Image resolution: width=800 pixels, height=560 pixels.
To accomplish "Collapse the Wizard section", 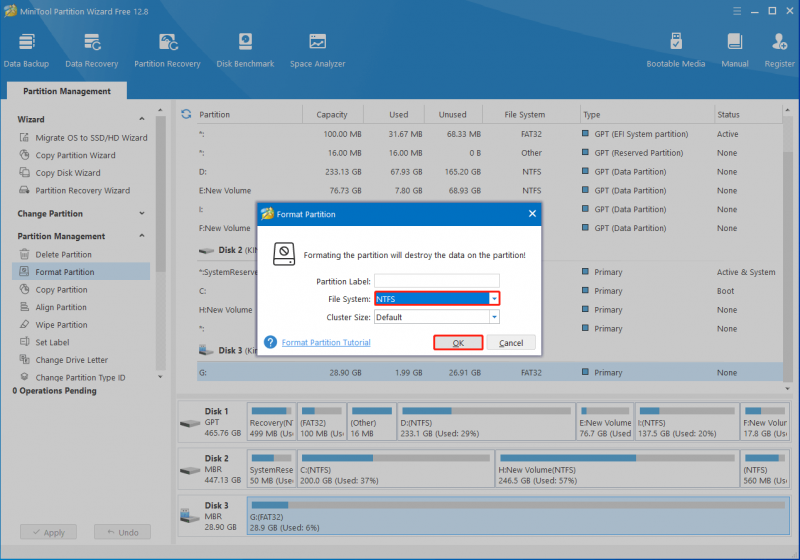I will point(142,119).
